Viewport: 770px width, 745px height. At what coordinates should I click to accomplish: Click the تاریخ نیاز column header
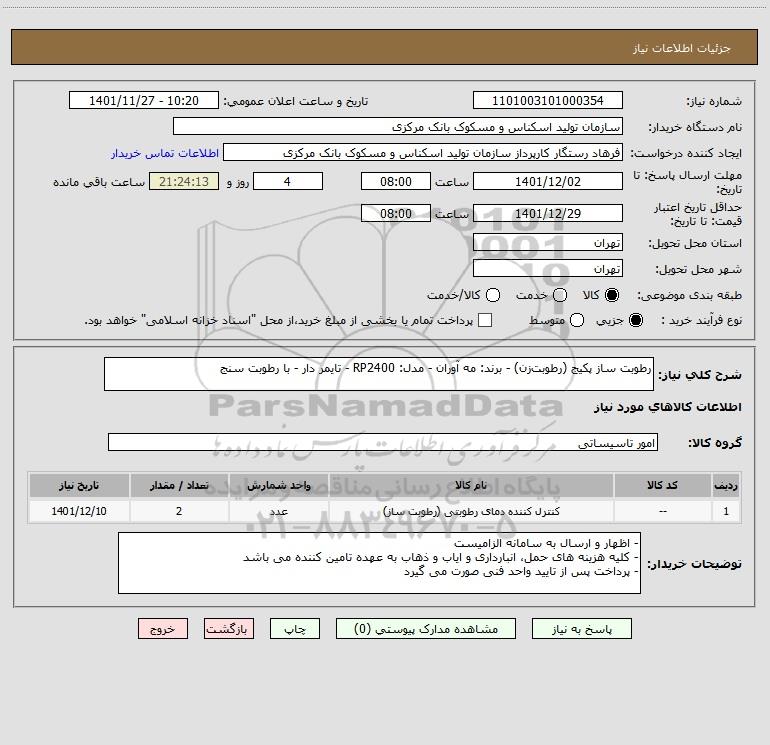[x=79, y=485]
